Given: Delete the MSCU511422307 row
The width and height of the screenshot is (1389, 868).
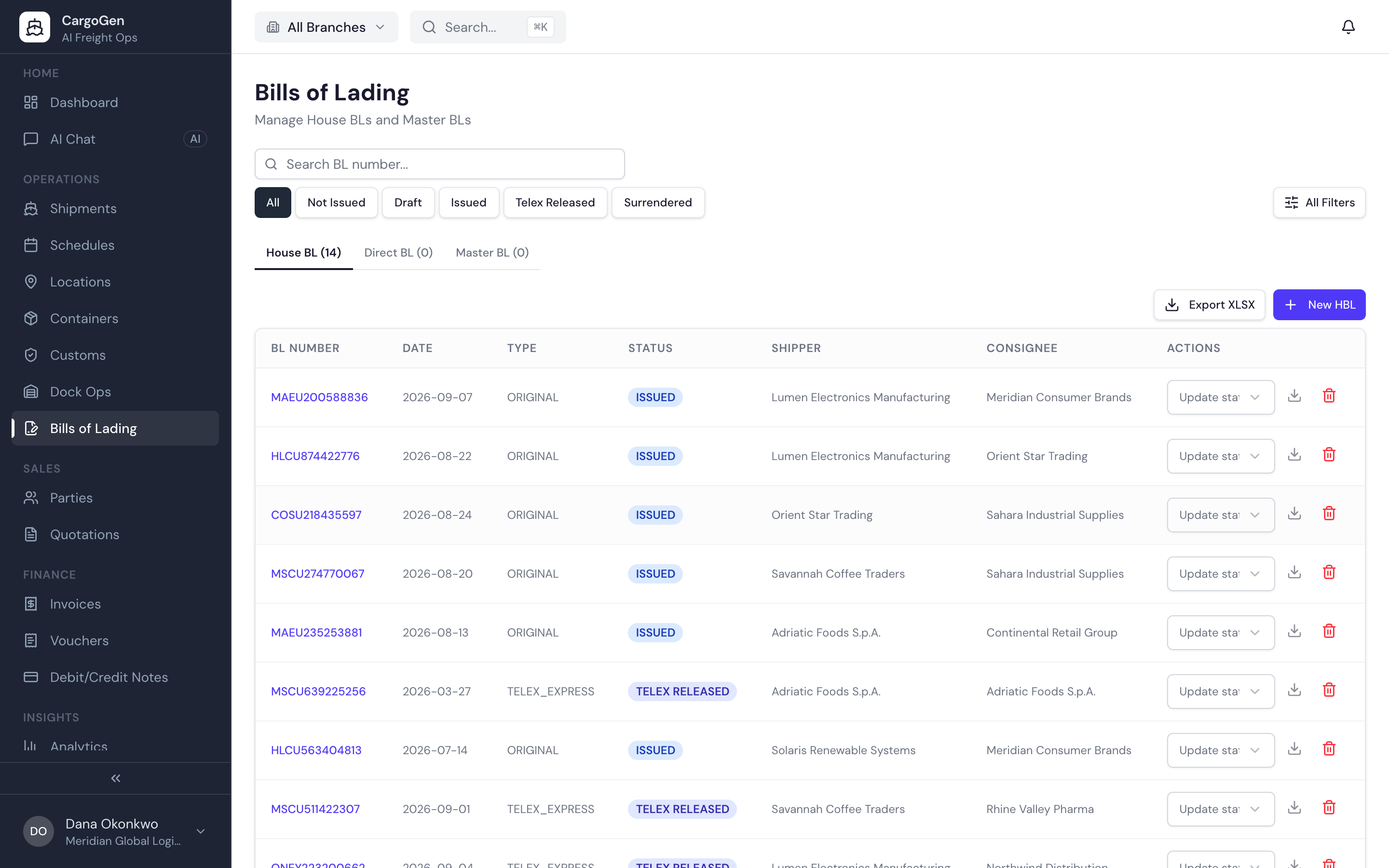Looking at the screenshot, I should (1329, 808).
